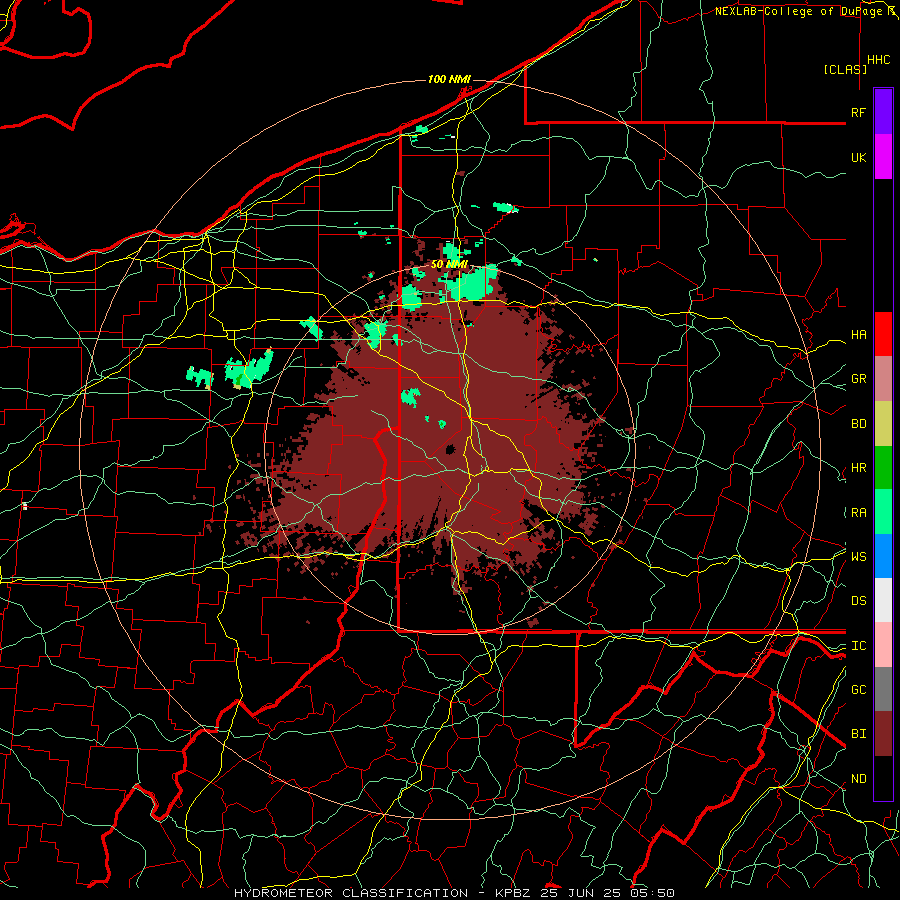This screenshot has width=900, height=900.
Task: Click the HHC product label
Action: point(879,60)
